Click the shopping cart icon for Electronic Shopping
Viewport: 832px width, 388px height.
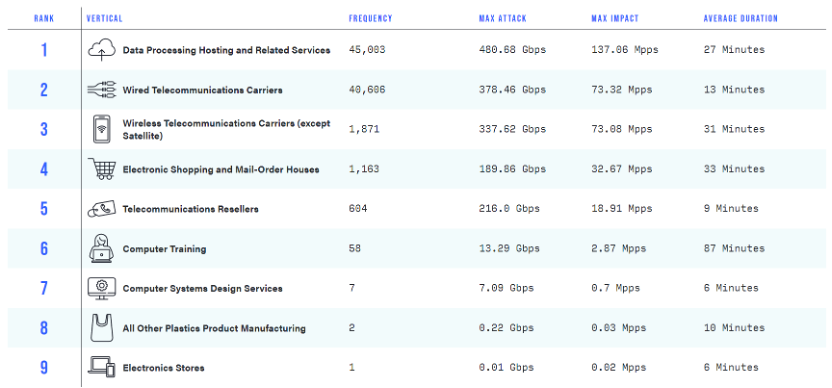(x=101, y=169)
